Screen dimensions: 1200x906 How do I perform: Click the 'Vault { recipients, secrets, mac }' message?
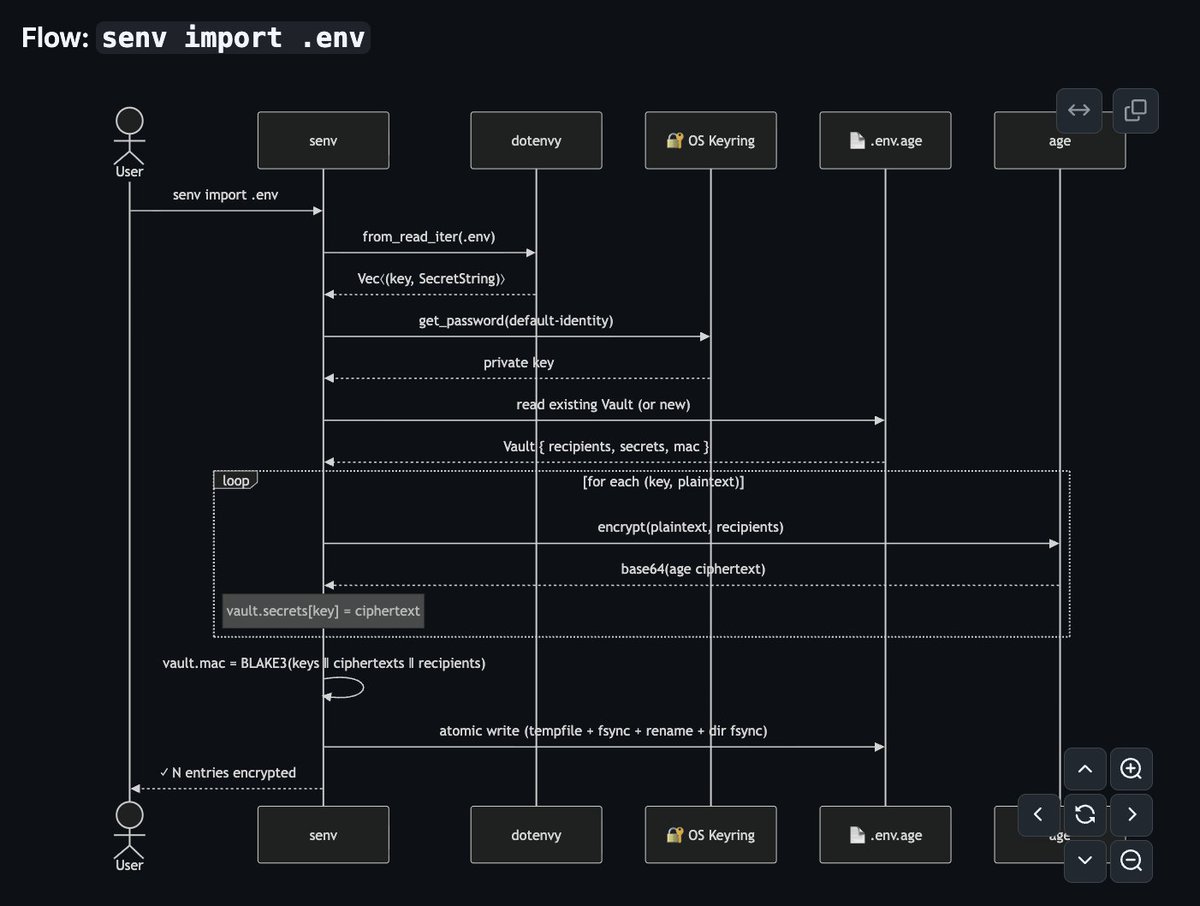click(x=606, y=447)
